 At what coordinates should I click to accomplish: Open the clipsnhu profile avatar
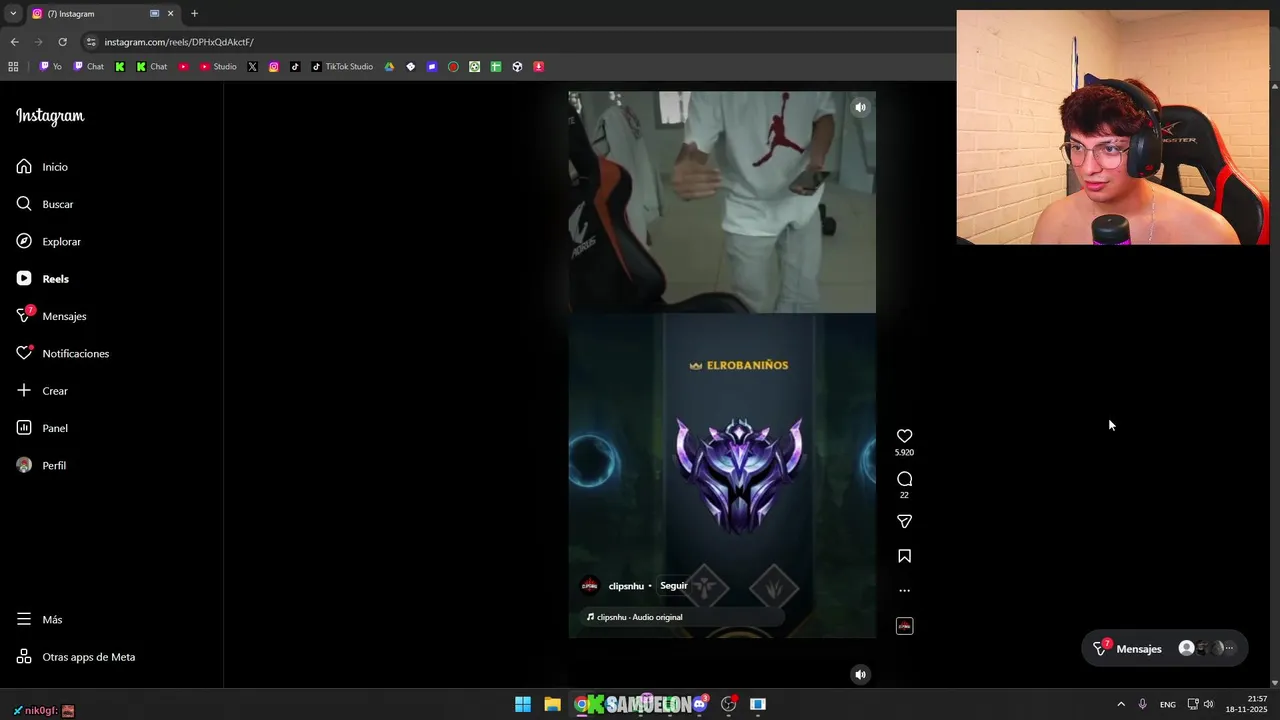[590, 586]
